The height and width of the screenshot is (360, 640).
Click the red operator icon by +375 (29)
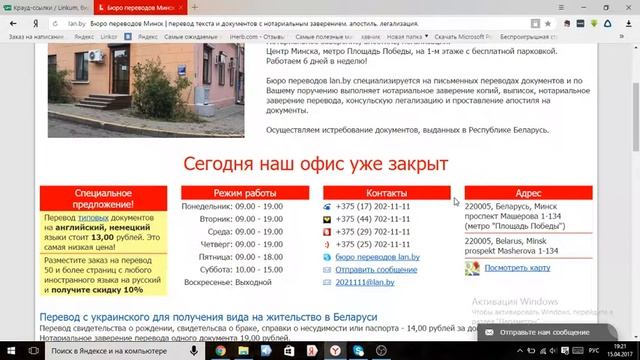pyautogui.click(x=327, y=232)
